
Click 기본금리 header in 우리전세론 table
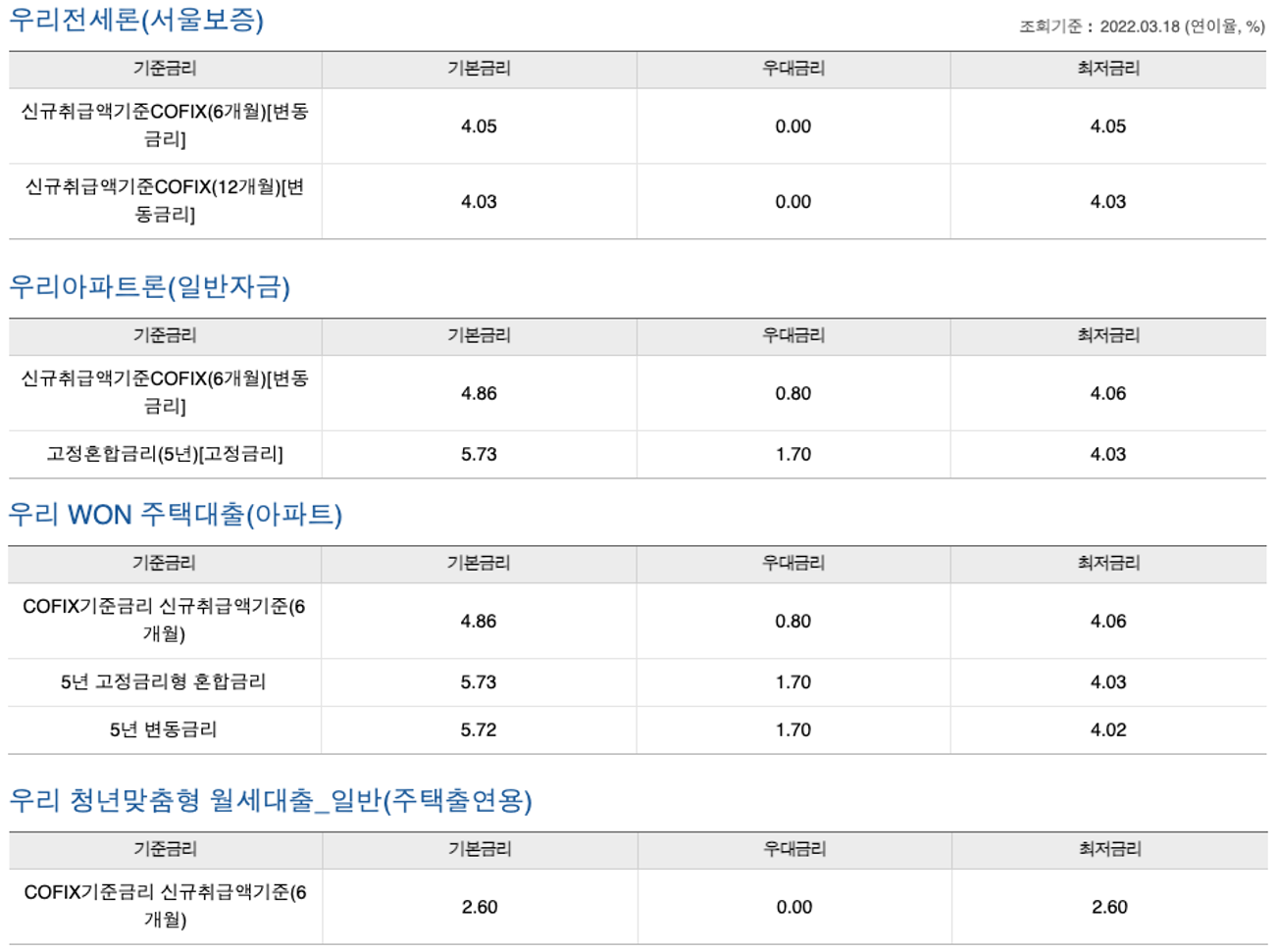479,69
